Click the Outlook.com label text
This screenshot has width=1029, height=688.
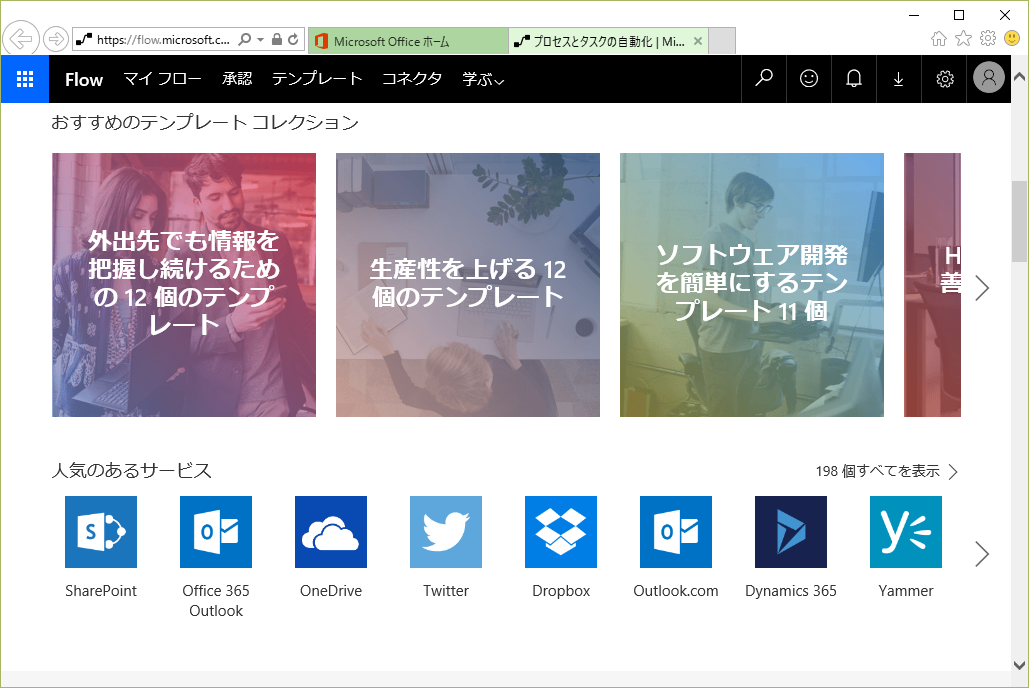click(x=676, y=591)
